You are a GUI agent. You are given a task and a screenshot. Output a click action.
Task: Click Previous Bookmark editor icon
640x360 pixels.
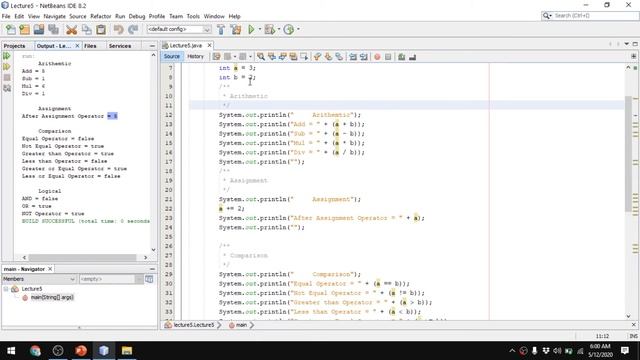318,57
